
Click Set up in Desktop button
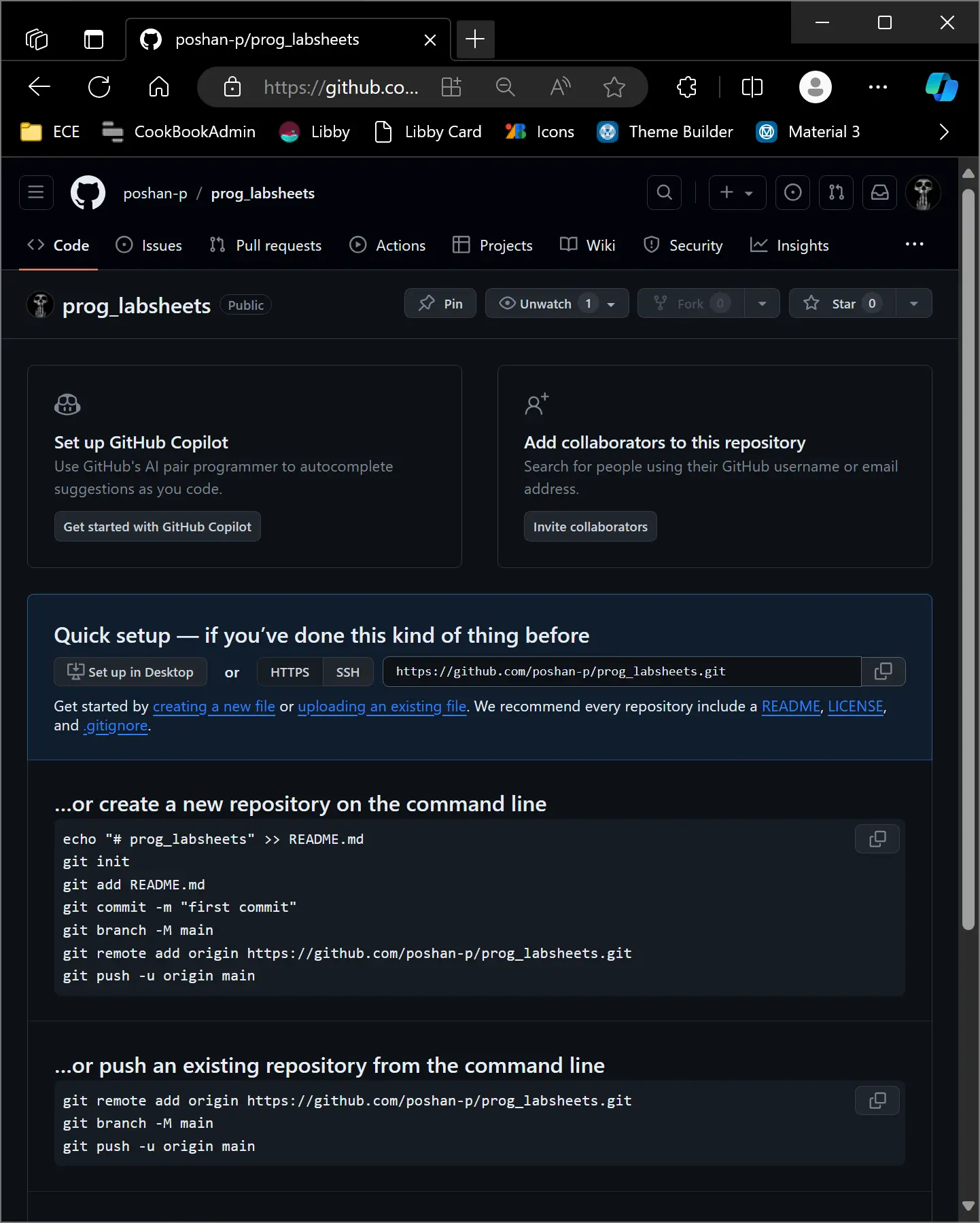tap(130, 672)
